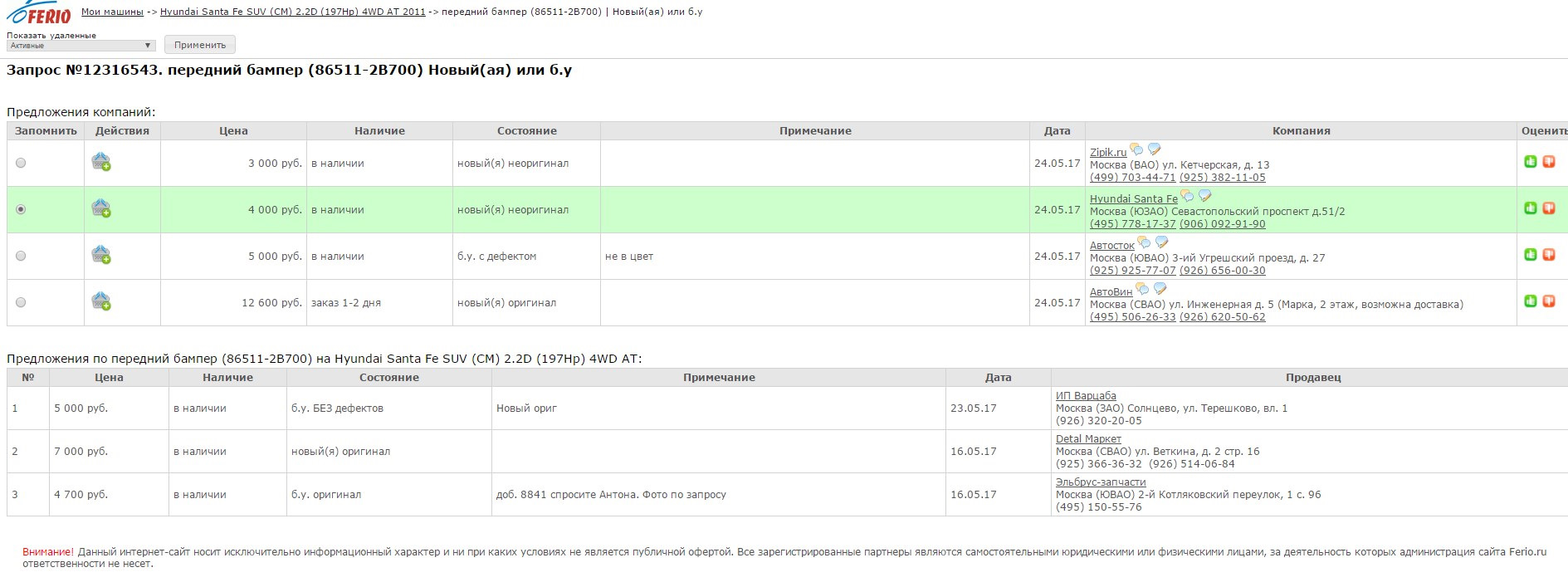
Task: Click phone number (906) 092-91-90
Action: point(1223,224)
